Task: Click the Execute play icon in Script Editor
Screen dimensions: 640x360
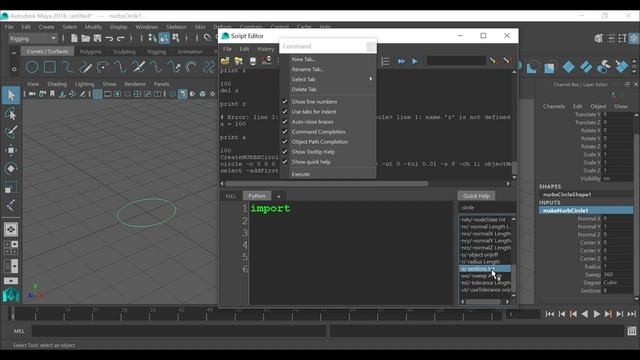Action: pos(415,61)
